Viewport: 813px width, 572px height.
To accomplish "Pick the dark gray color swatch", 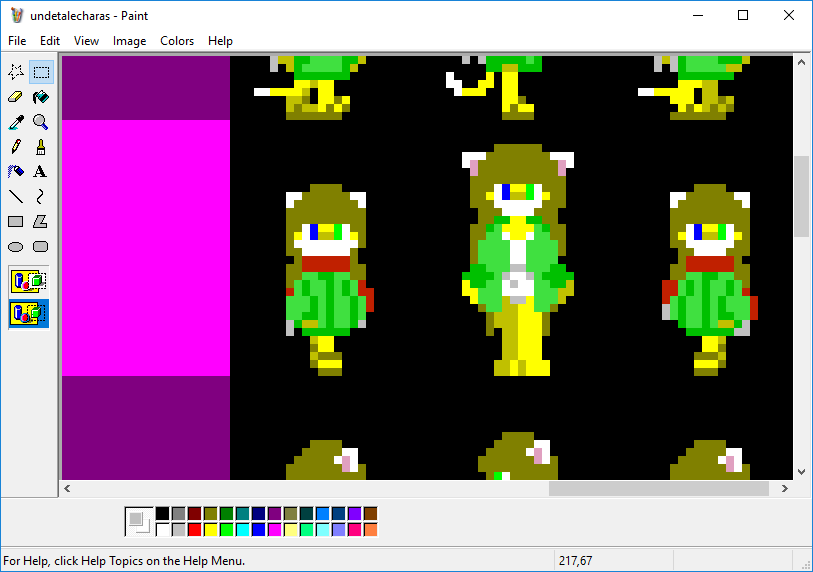I will click(x=178, y=513).
